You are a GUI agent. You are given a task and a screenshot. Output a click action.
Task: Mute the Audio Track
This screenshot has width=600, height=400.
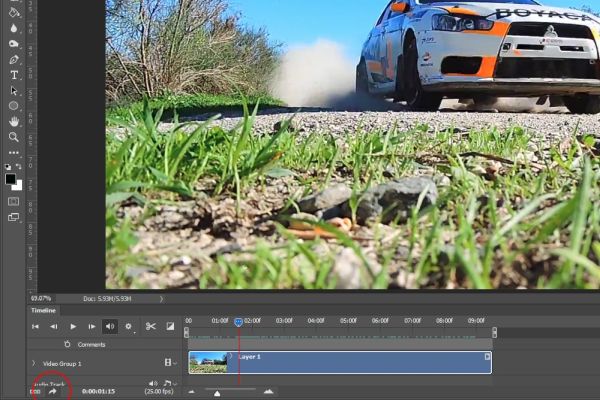(153, 383)
